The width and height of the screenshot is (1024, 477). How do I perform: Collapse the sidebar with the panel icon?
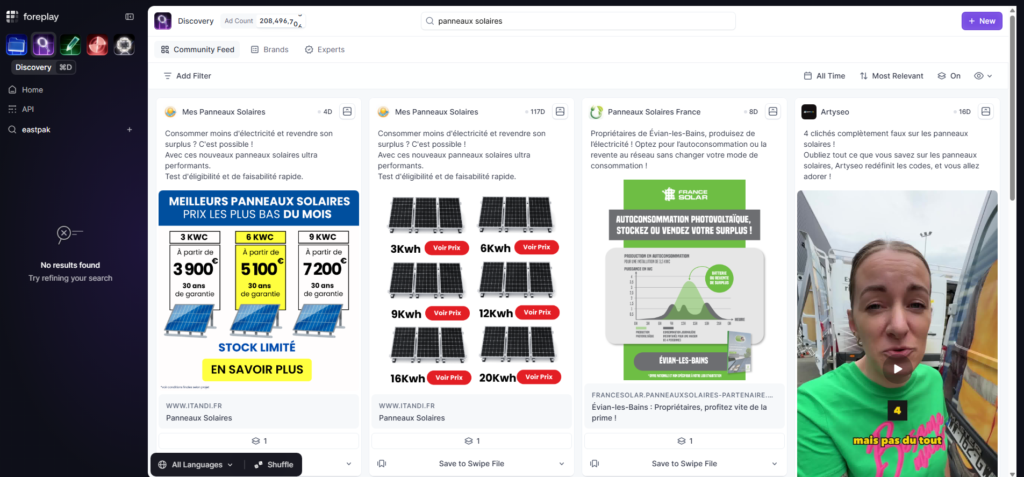[x=129, y=16]
